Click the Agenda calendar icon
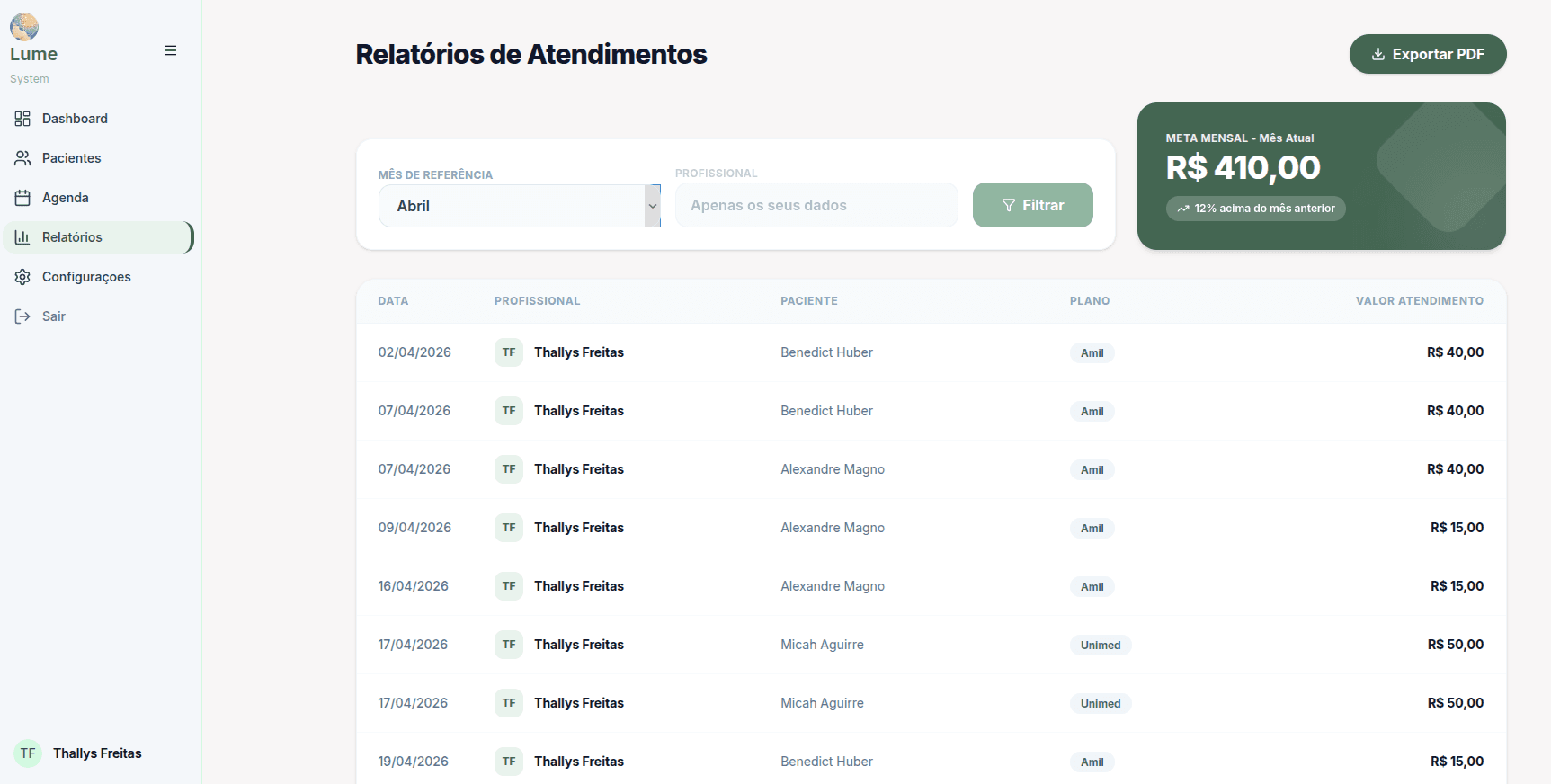The image size is (1551, 784). click(22, 198)
